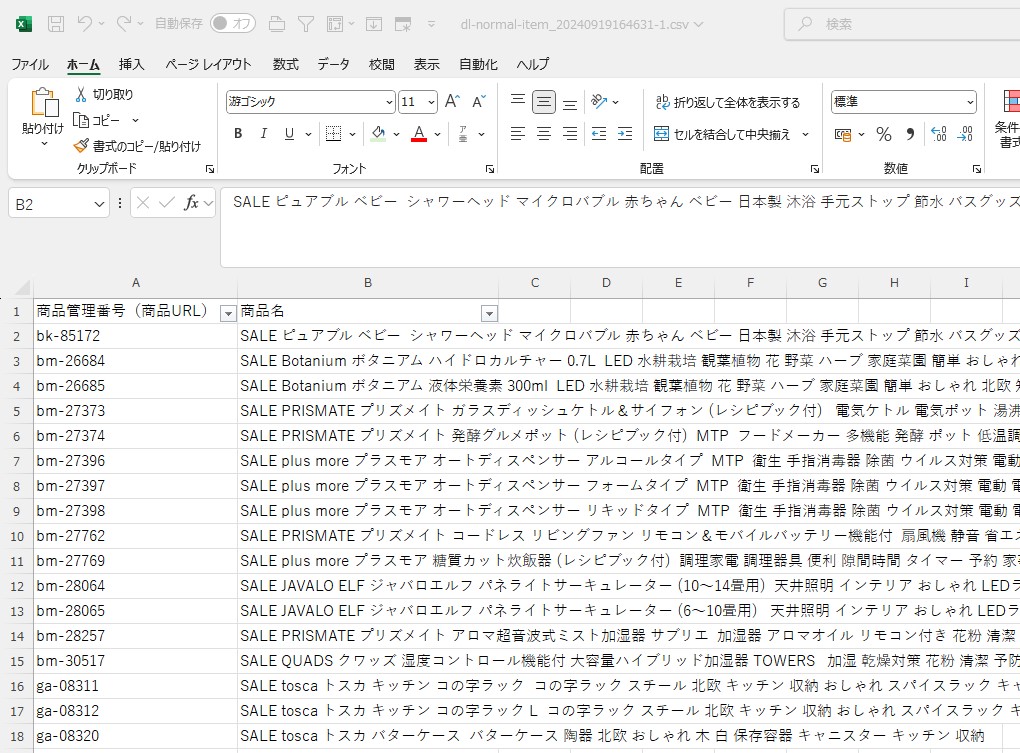Click the 貼り付け (Paste) clipboard icon
This screenshot has height=753, width=1020.
44,103
